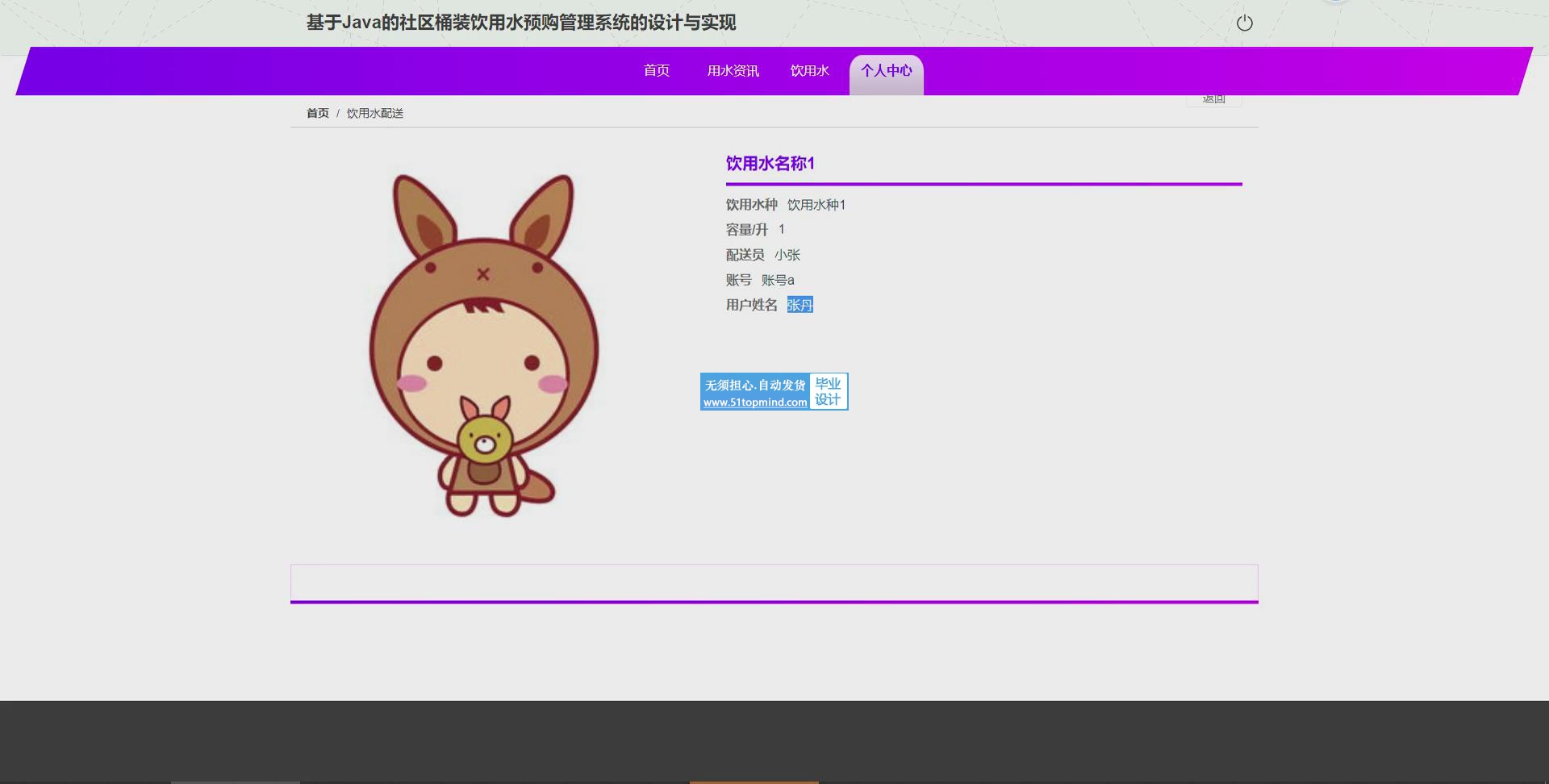The width and height of the screenshot is (1549, 784).
Task: Click the 小张 delivery person value
Action: coord(787,255)
